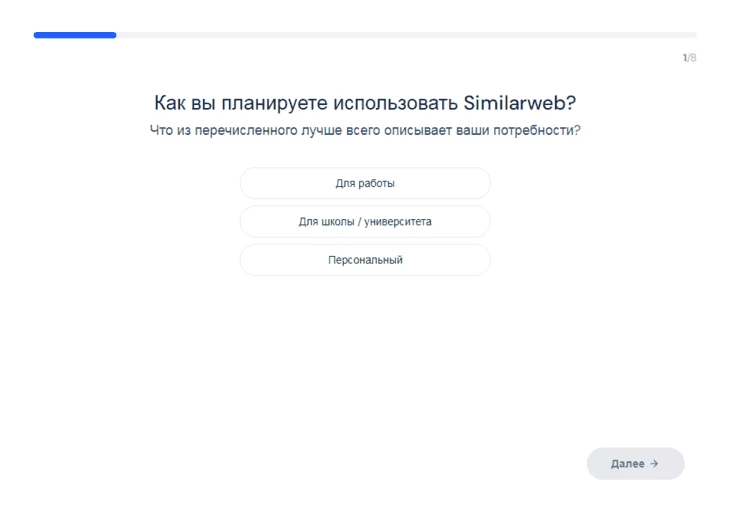The height and width of the screenshot is (515, 730).
Task: Click the word 'университета' in second option
Action: tap(398, 222)
